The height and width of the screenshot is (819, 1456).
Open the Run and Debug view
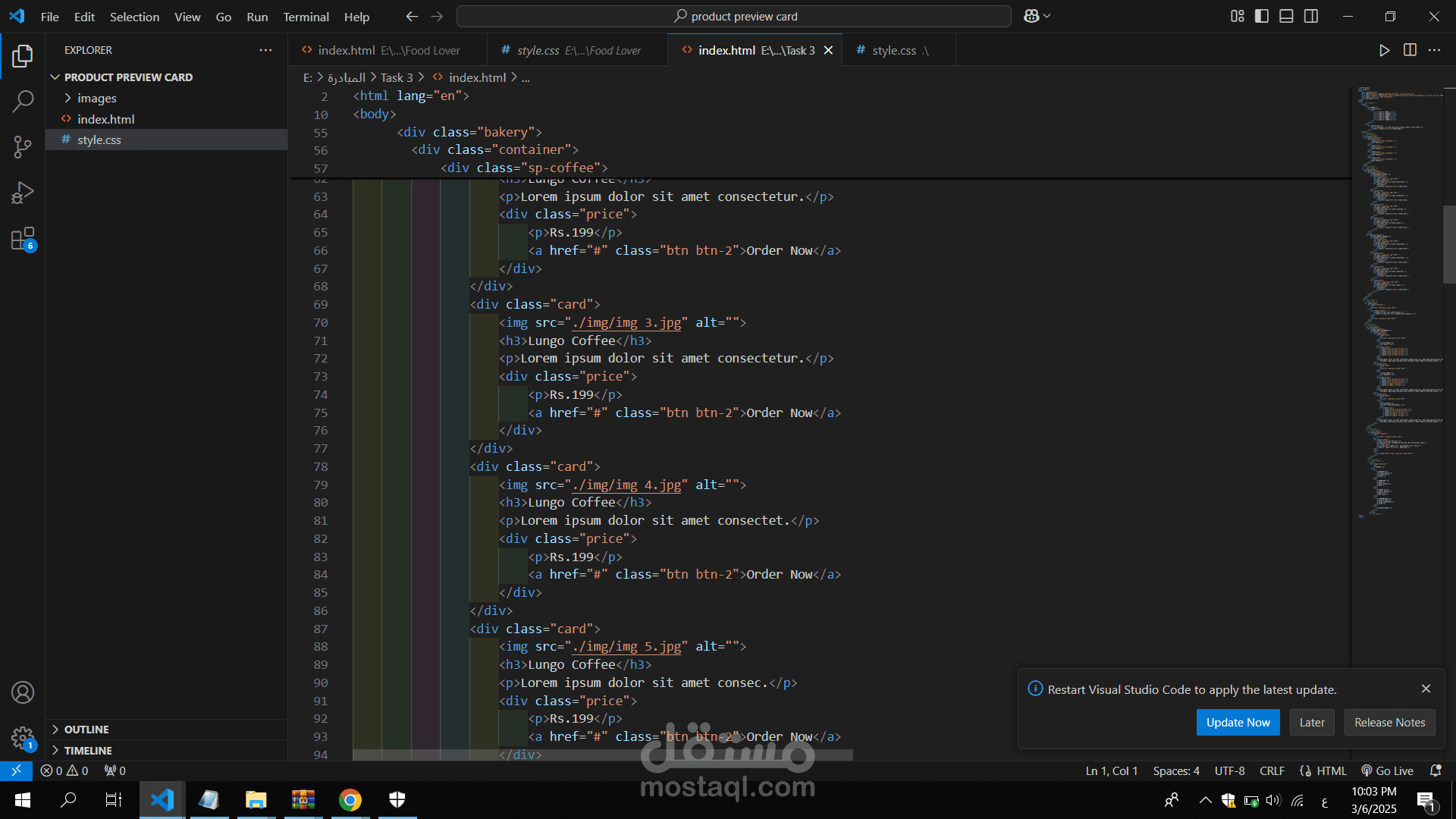tap(23, 193)
